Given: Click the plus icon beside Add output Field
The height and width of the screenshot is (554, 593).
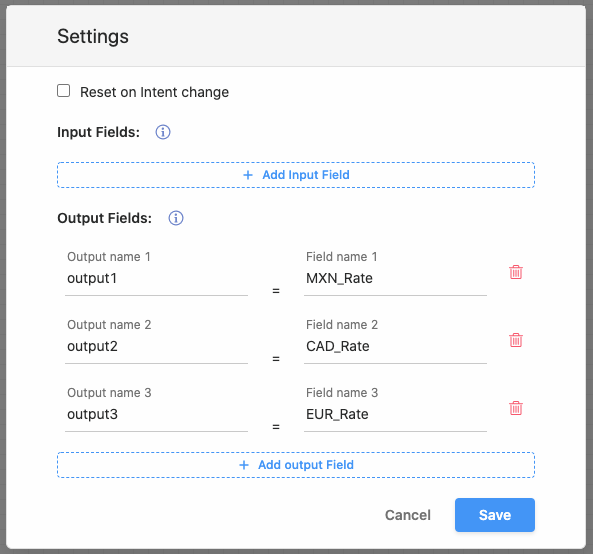Looking at the screenshot, I should pyautogui.click(x=244, y=465).
